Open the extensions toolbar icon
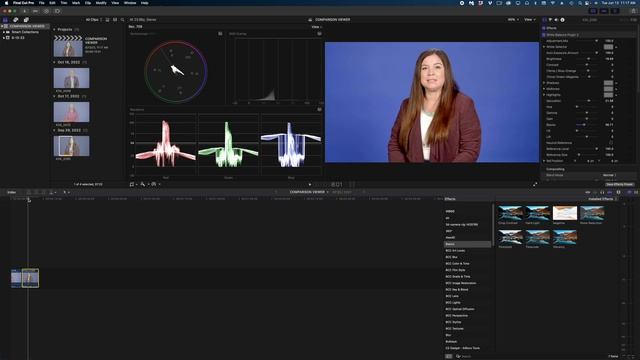 pyautogui.click(x=57, y=11)
